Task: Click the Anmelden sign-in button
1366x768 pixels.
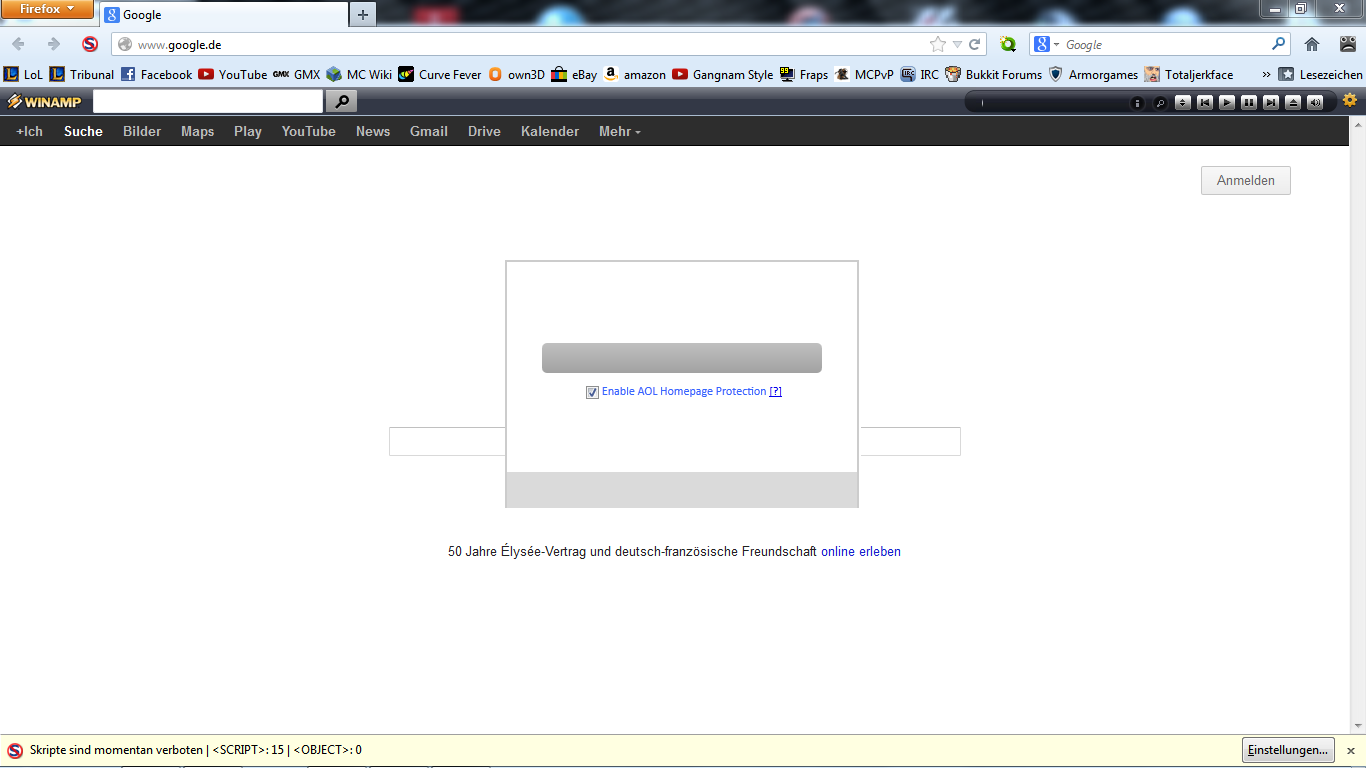Action: click(x=1246, y=181)
